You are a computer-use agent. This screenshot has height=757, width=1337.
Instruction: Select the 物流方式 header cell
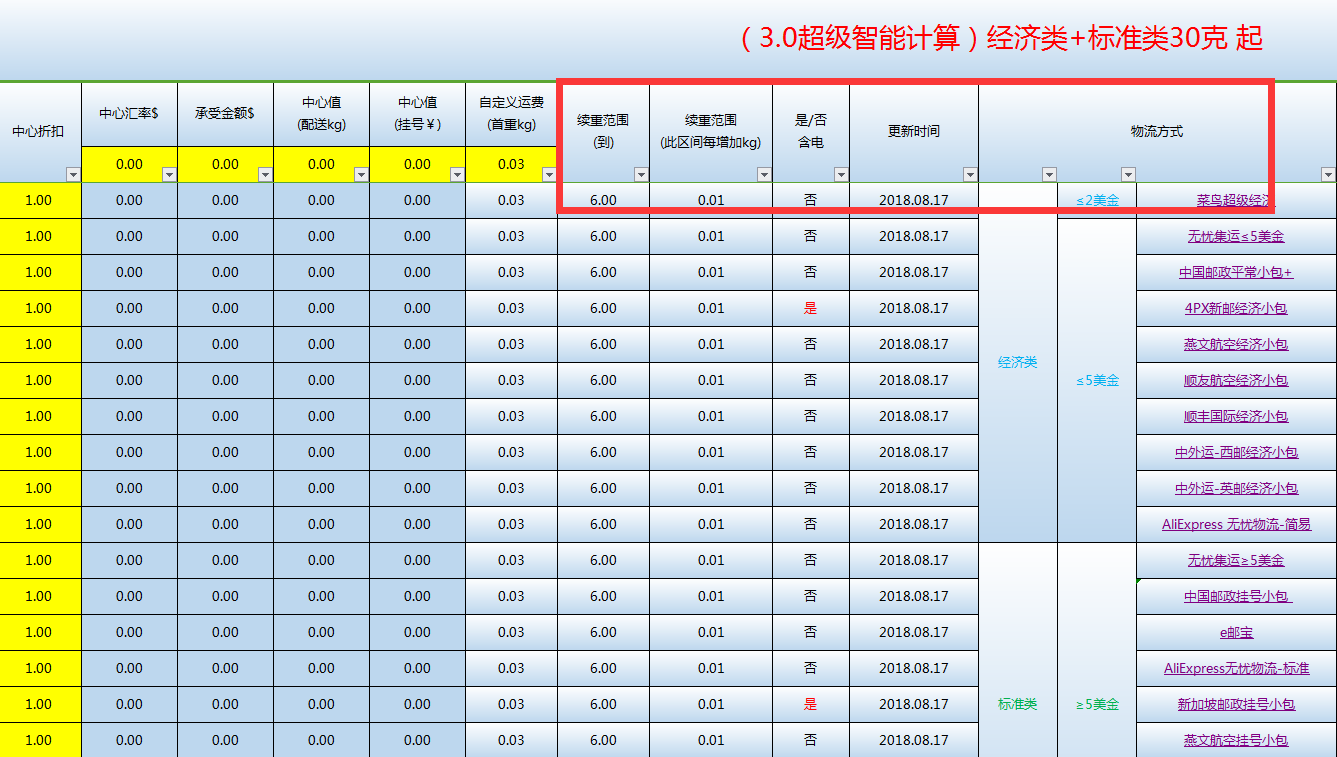pyautogui.click(x=1157, y=132)
